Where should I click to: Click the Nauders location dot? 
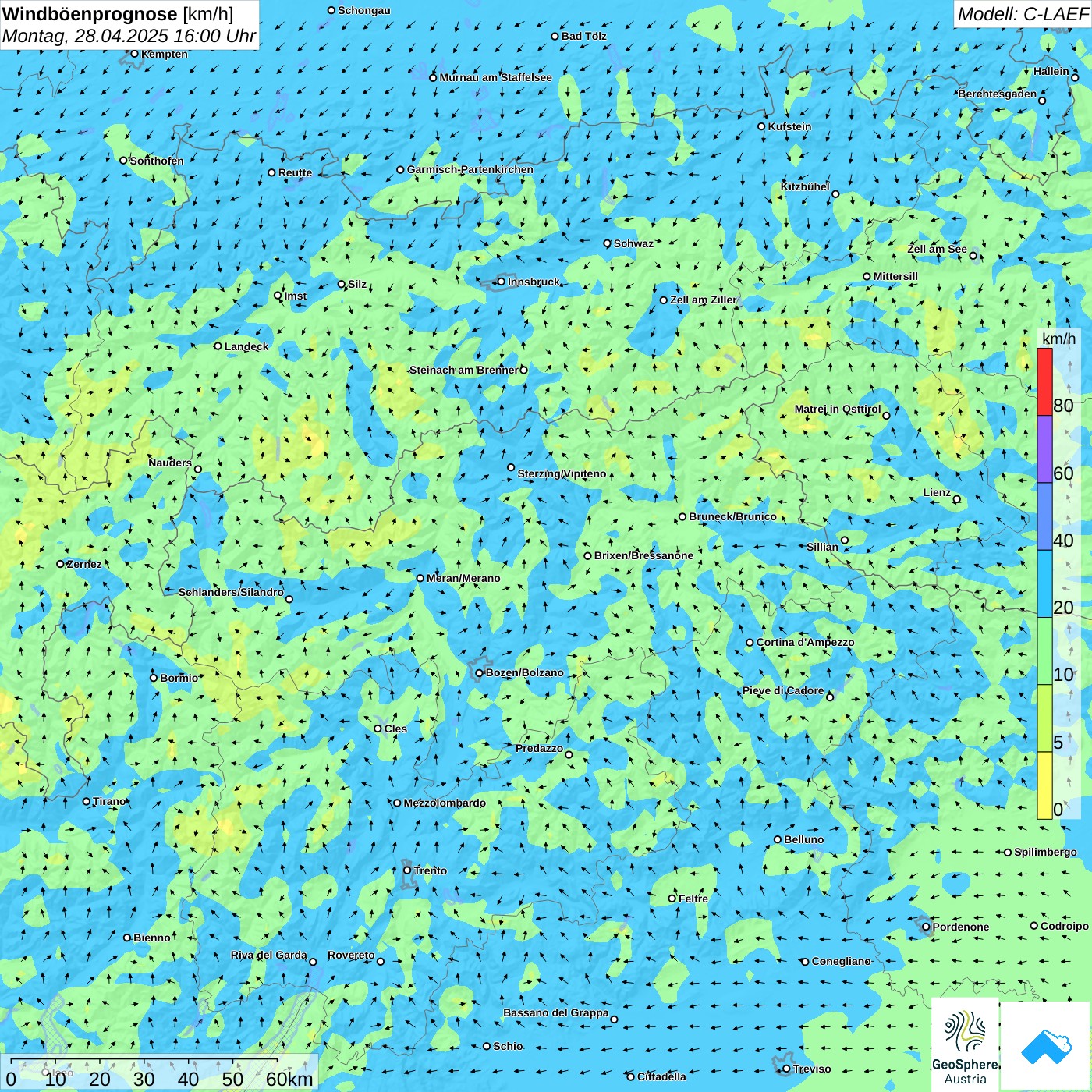(x=198, y=470)
